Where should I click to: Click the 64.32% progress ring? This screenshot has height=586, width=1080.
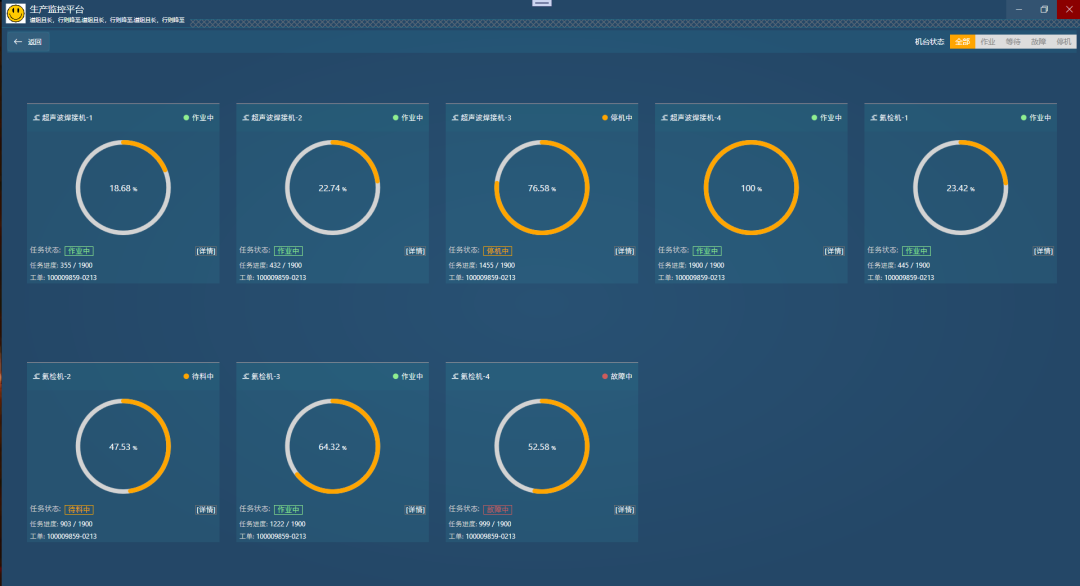coord(333,447)
